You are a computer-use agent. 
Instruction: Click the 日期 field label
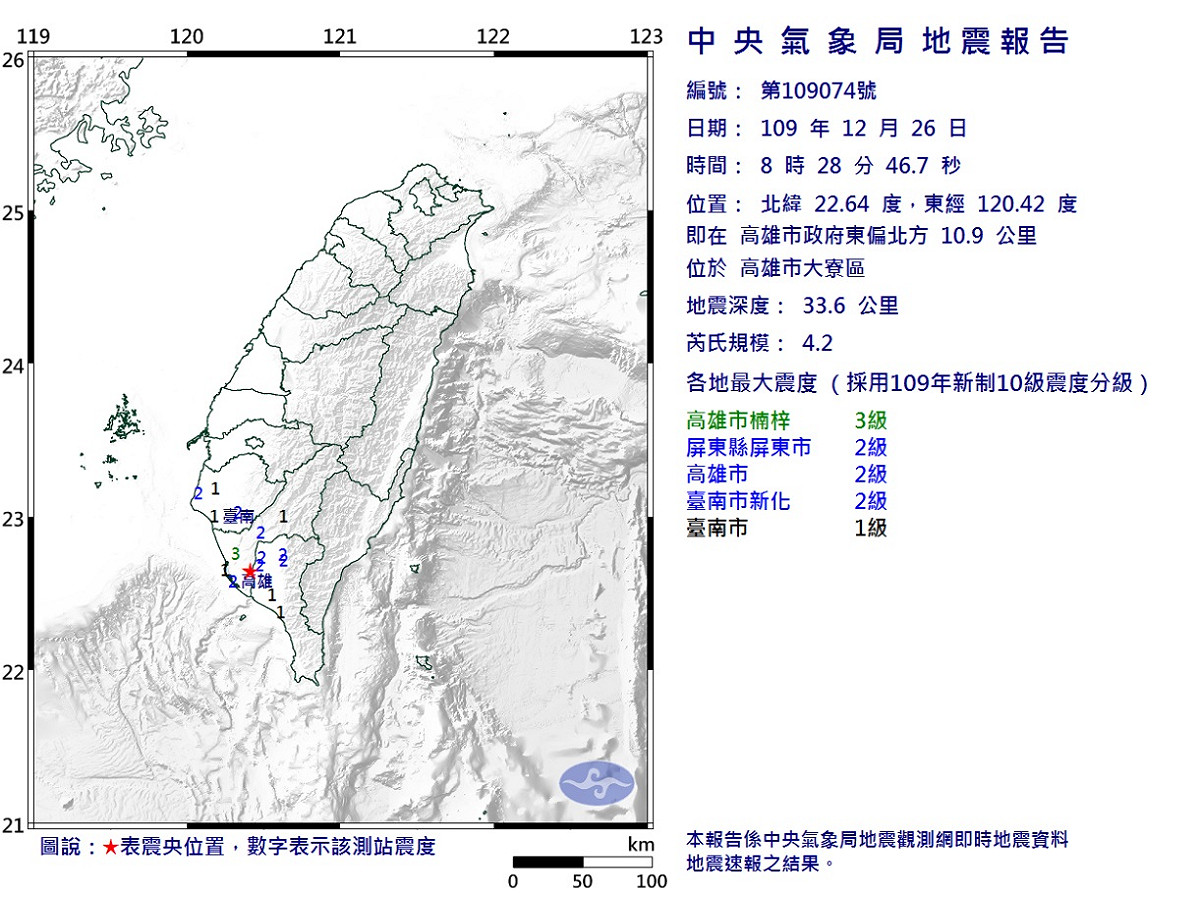pyautogui.click(x=714, y=128)
